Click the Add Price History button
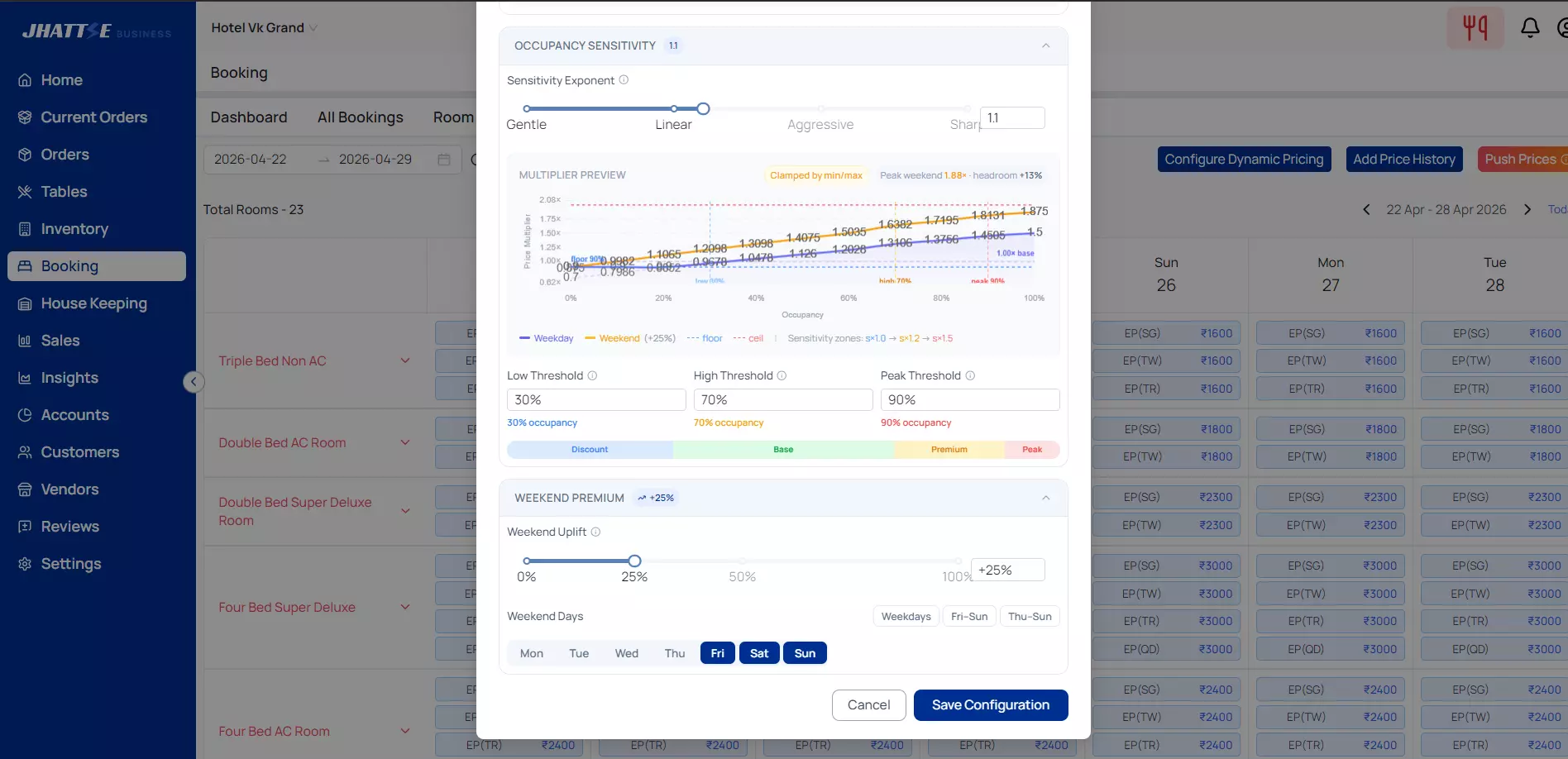Viewport: 1568px width, 759px height. tap(1403, 159)
